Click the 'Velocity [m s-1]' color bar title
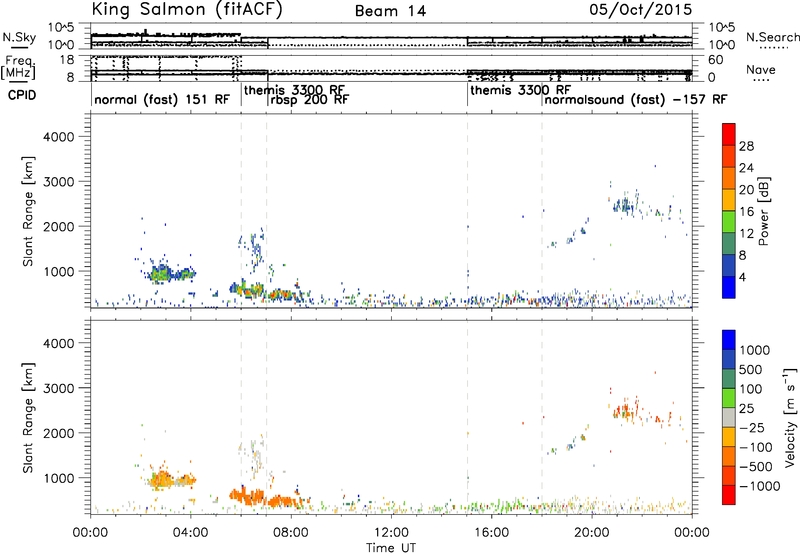Image resolution: width=800 pixels, height=554 pixels. click(790, 417)
